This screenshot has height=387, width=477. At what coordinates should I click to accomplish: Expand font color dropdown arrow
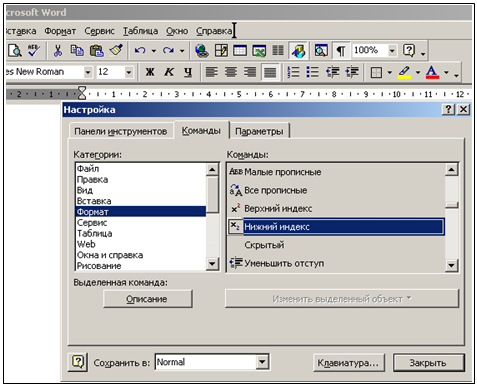pyautogui.click(x=446, y=72)
